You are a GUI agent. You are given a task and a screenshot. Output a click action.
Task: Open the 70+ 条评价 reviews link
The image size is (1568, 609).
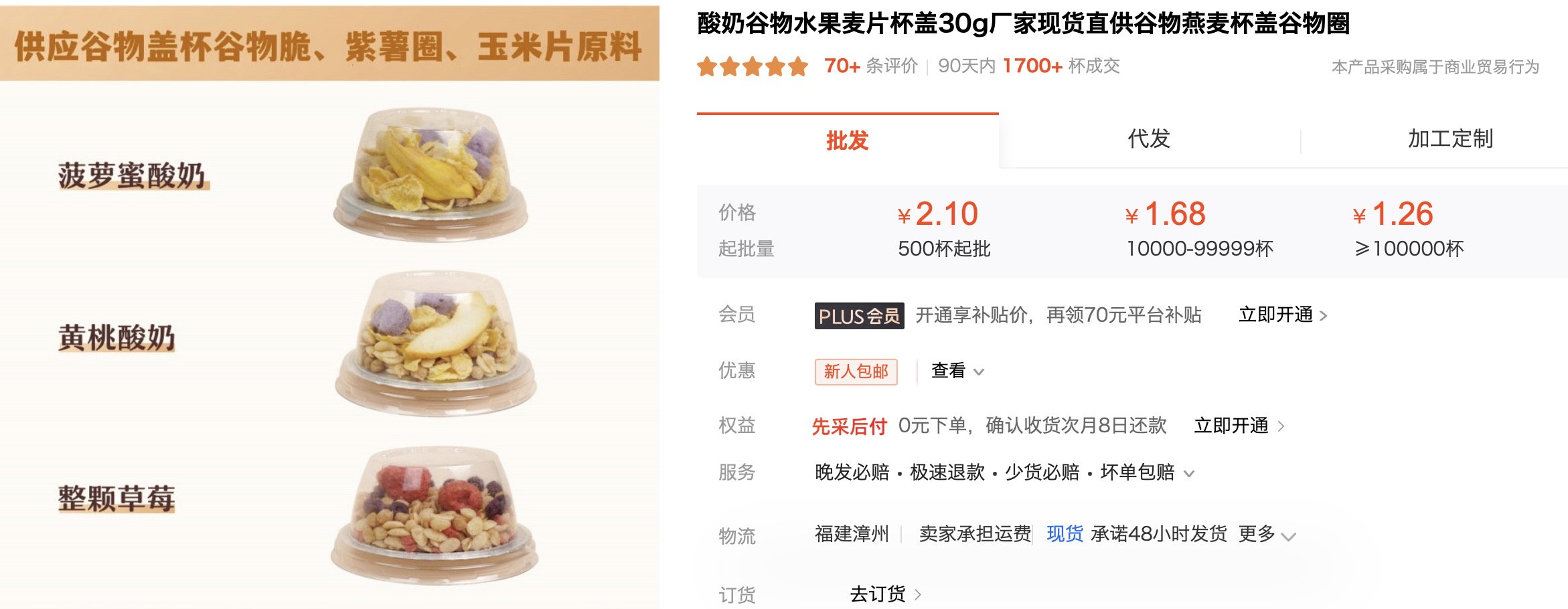coord(871,66)
